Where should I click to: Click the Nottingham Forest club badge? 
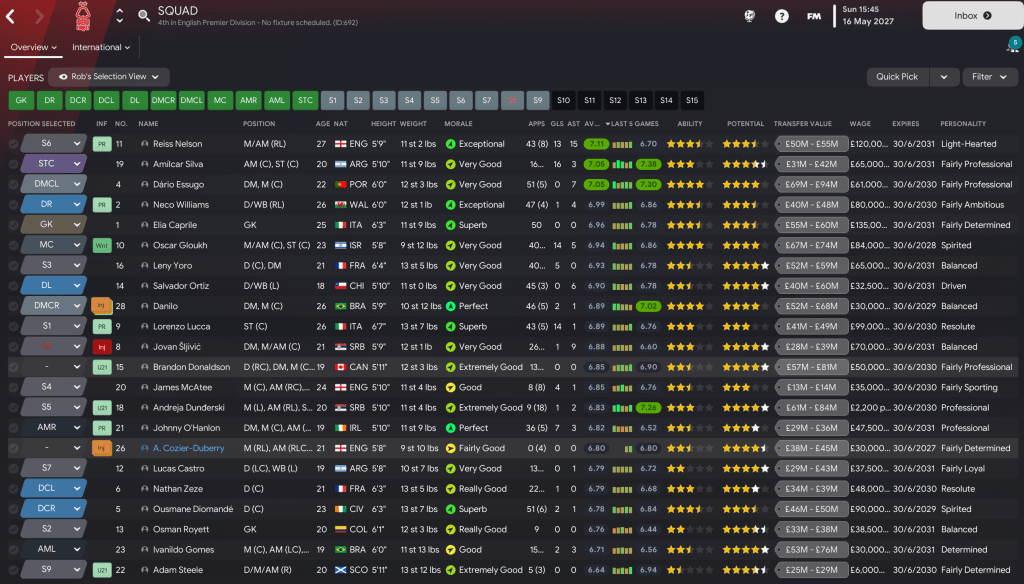[x=85, y=16]
